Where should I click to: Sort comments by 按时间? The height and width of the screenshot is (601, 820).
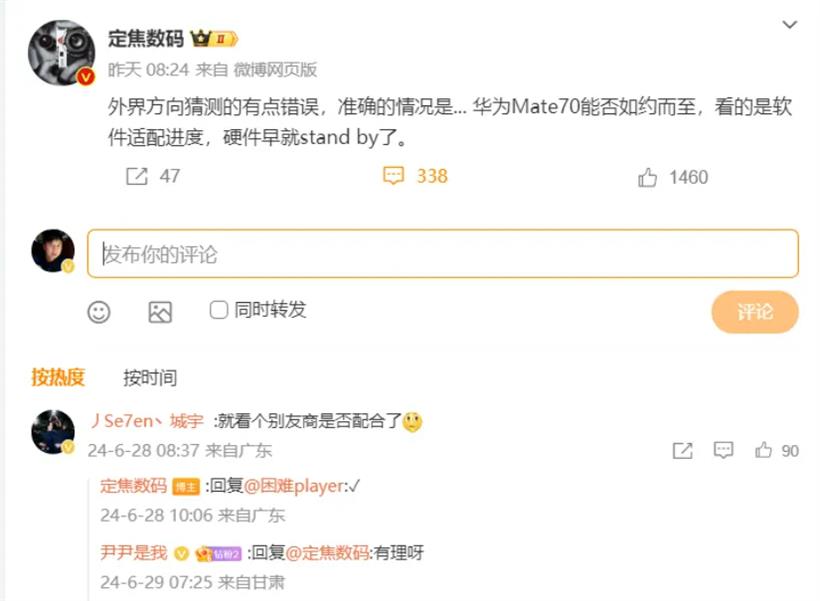[150, 378]
